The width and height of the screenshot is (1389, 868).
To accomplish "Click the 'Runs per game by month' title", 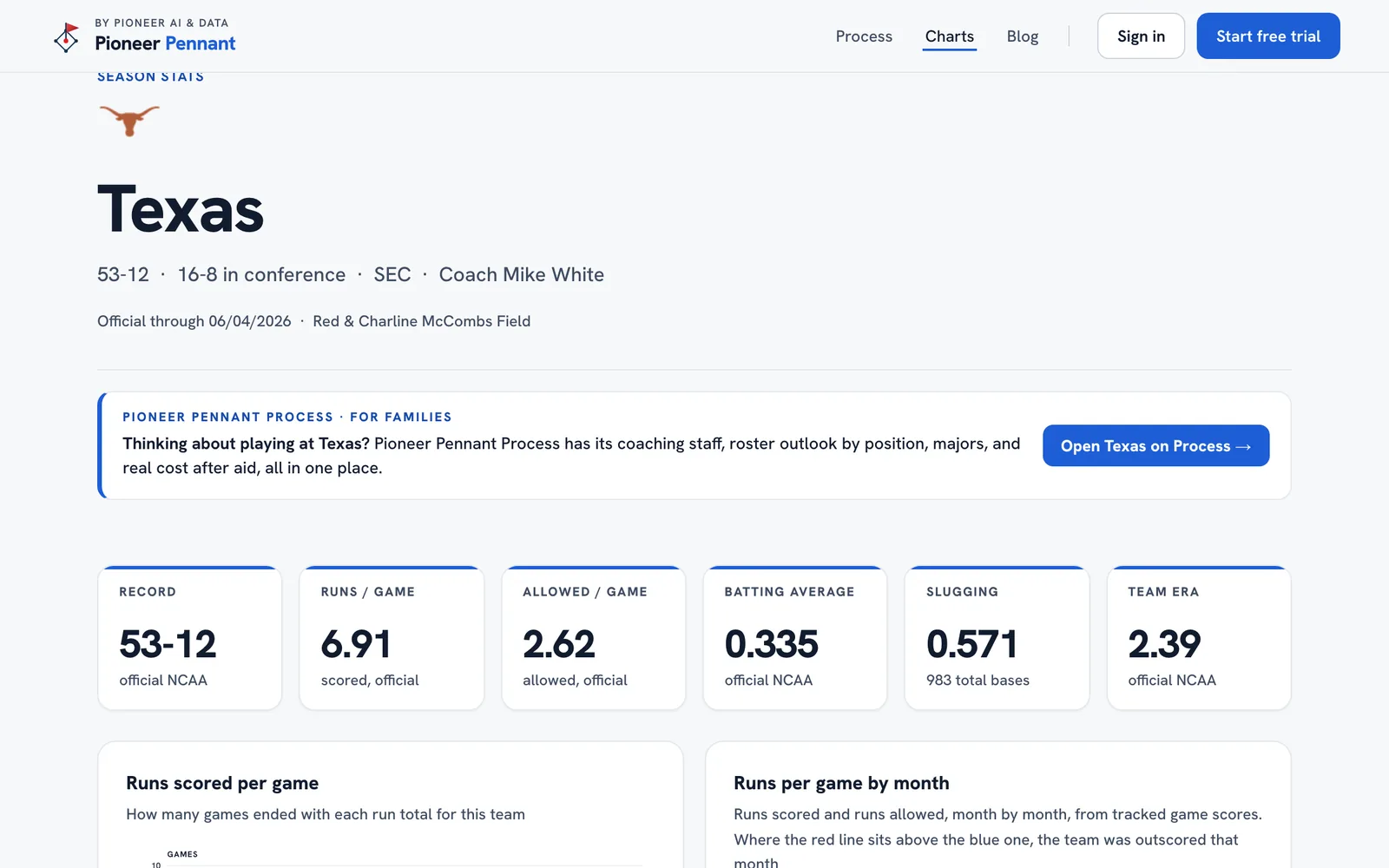I will point(841,783).
